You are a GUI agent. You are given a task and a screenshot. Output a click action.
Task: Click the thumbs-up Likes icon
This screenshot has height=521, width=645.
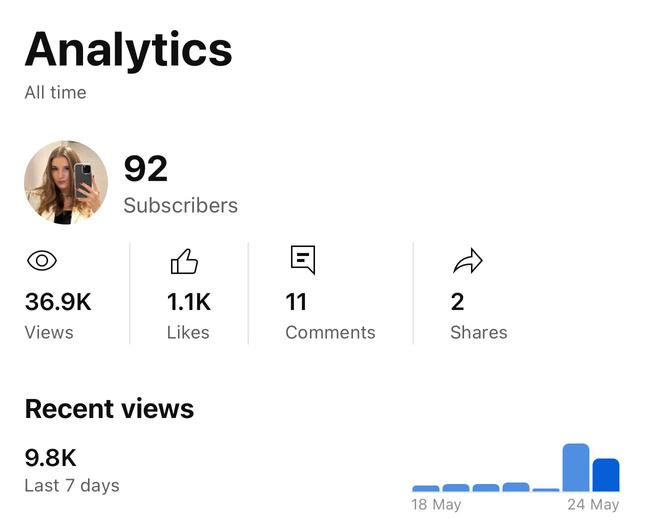click(184, 262)
